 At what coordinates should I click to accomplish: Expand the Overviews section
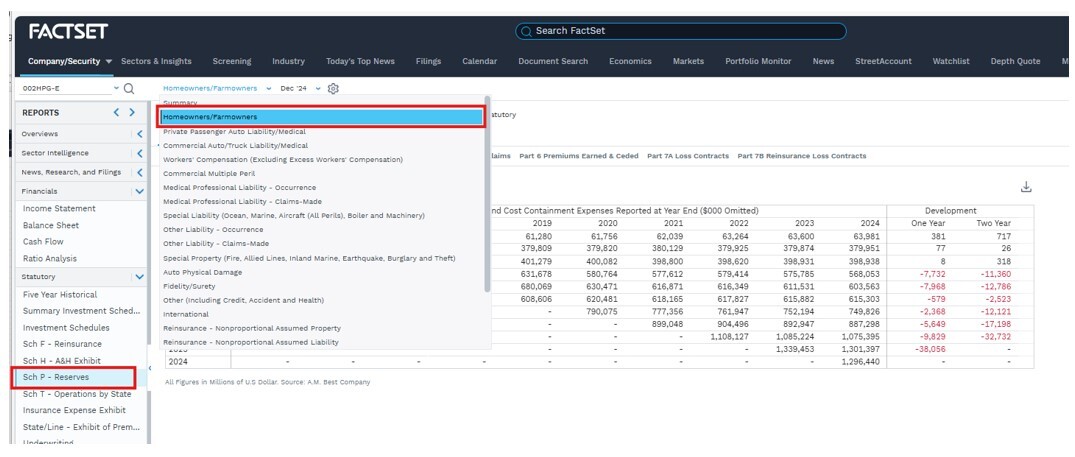coord(140,134)
